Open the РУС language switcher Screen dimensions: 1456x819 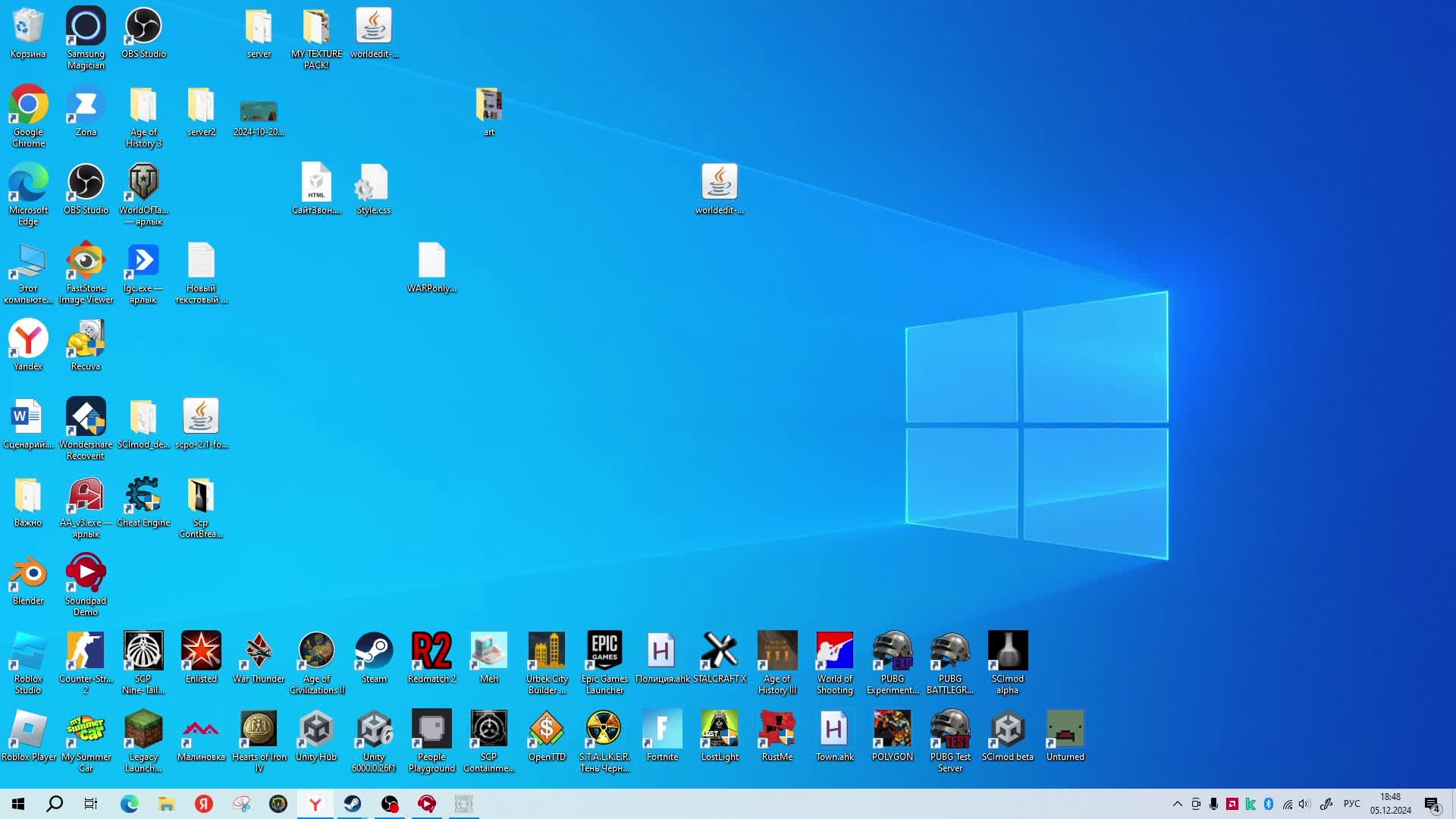(1351, 804)
